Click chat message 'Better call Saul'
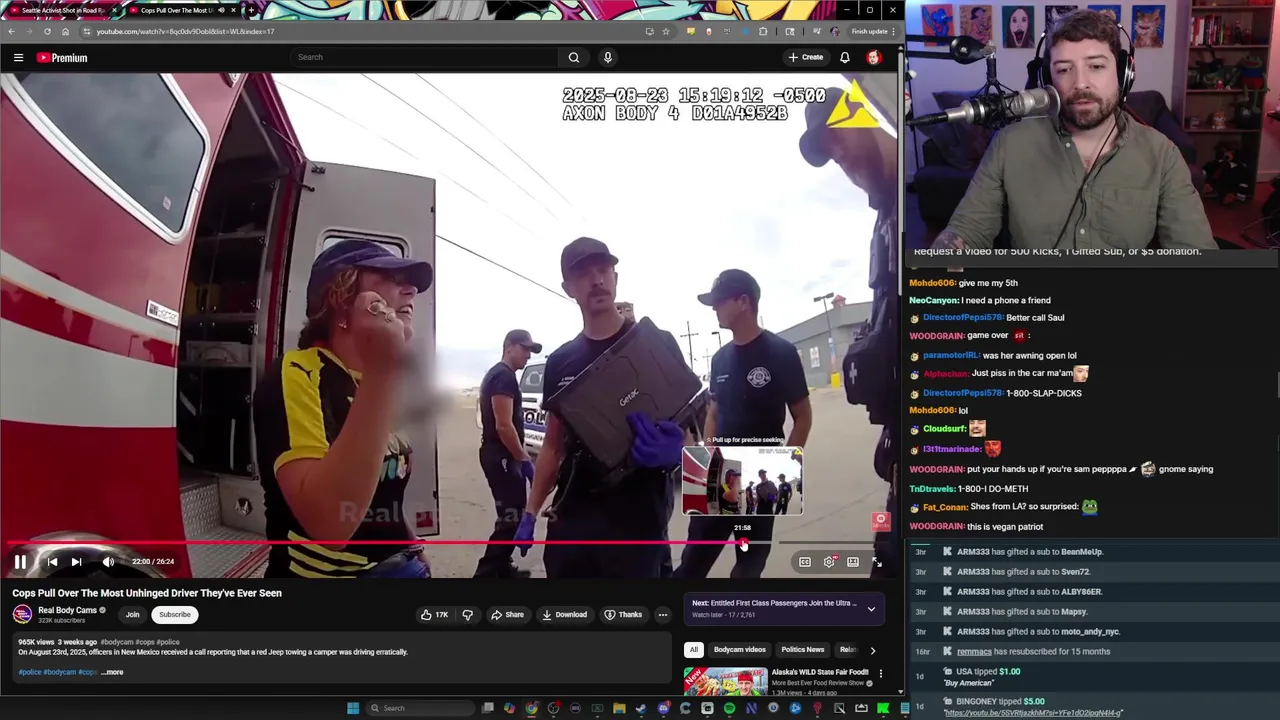1280x720 pixels. click(1035, 318)
